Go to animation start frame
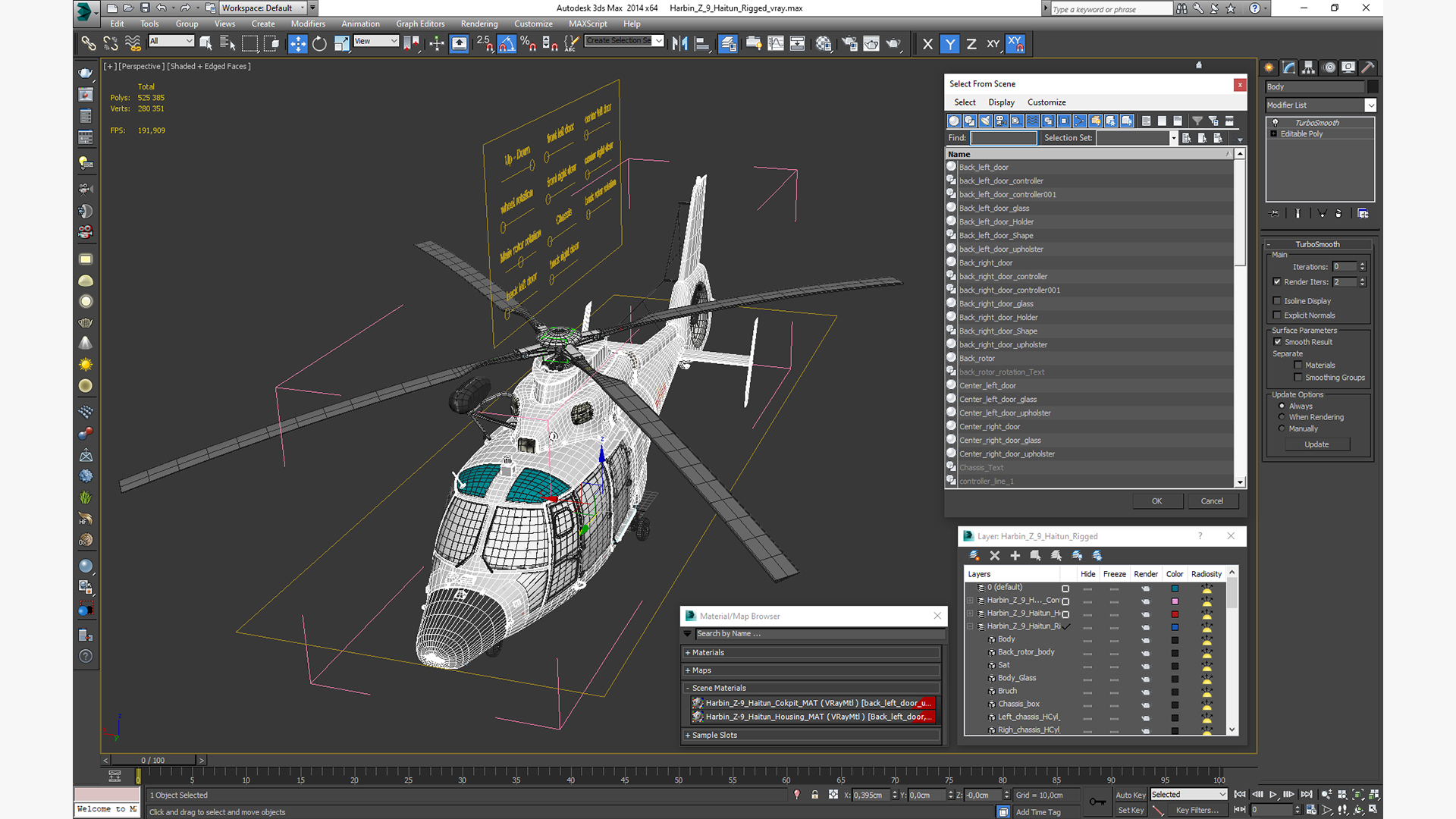Image resolution: width=1456 pixels, height=819 pixels. (x=1240, y=795)
